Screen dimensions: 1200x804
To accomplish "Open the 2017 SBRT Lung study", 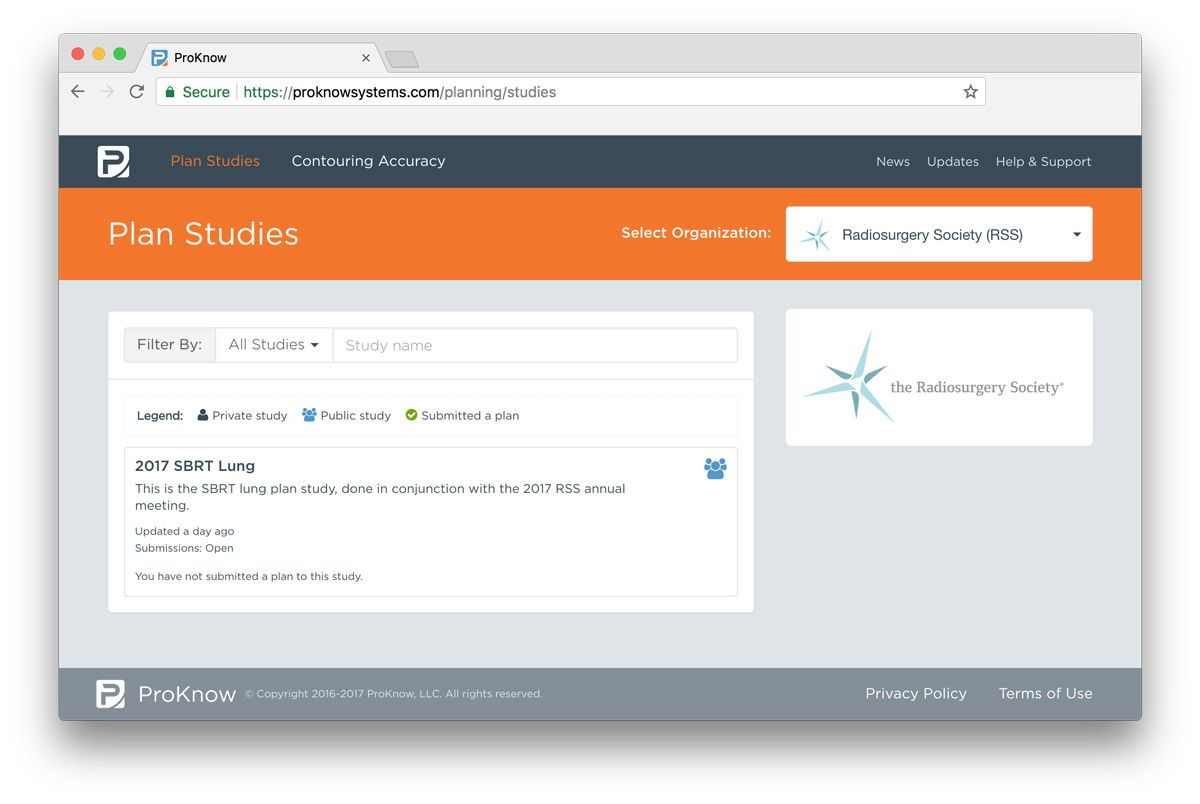I will (195, 466).
